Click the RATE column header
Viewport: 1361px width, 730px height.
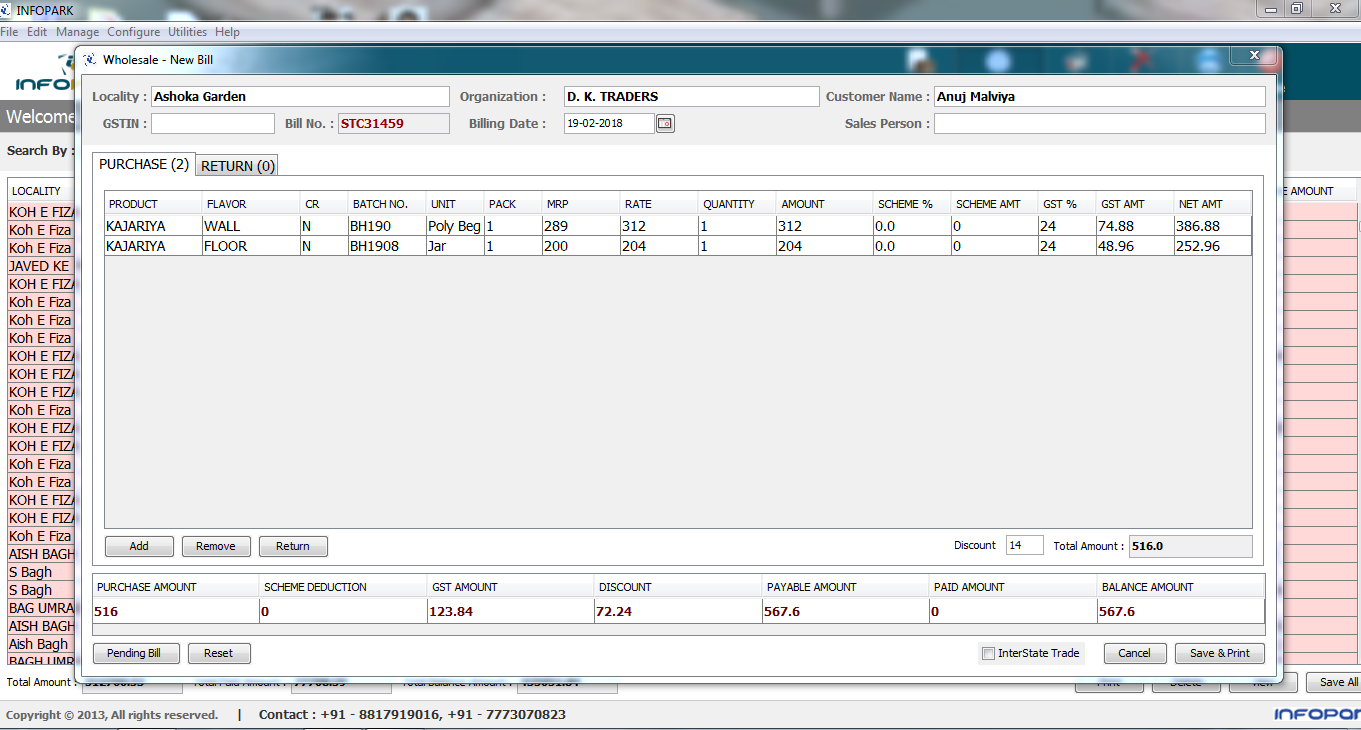click(x=660, y=204)
